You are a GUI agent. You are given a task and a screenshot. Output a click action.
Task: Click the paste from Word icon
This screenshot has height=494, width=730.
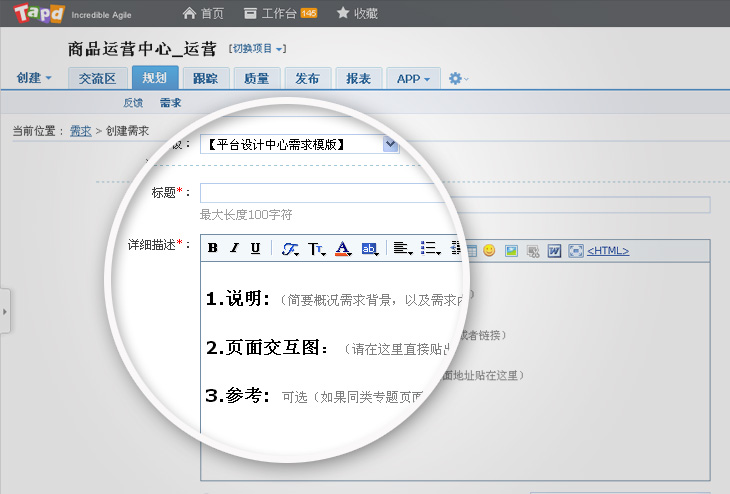tap(554, 251)
